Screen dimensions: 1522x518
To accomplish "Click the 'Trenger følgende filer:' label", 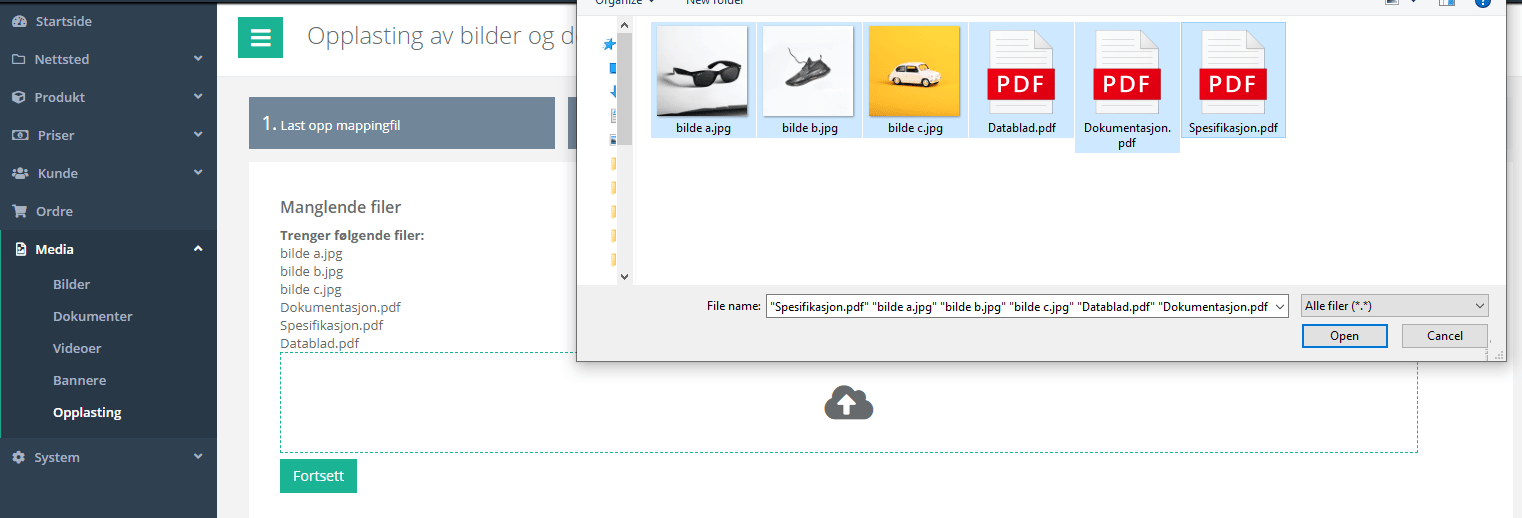I will point(352,236).
